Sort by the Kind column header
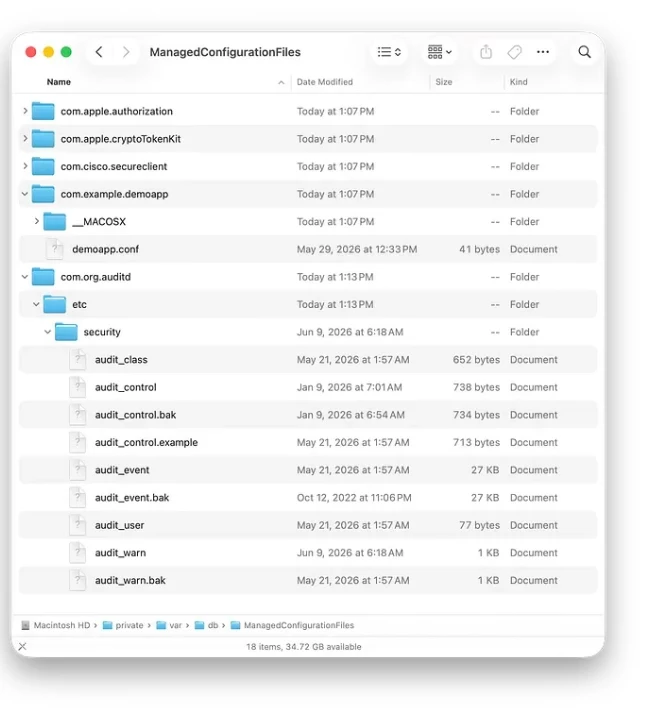662x724 pixels. [518, 82]
